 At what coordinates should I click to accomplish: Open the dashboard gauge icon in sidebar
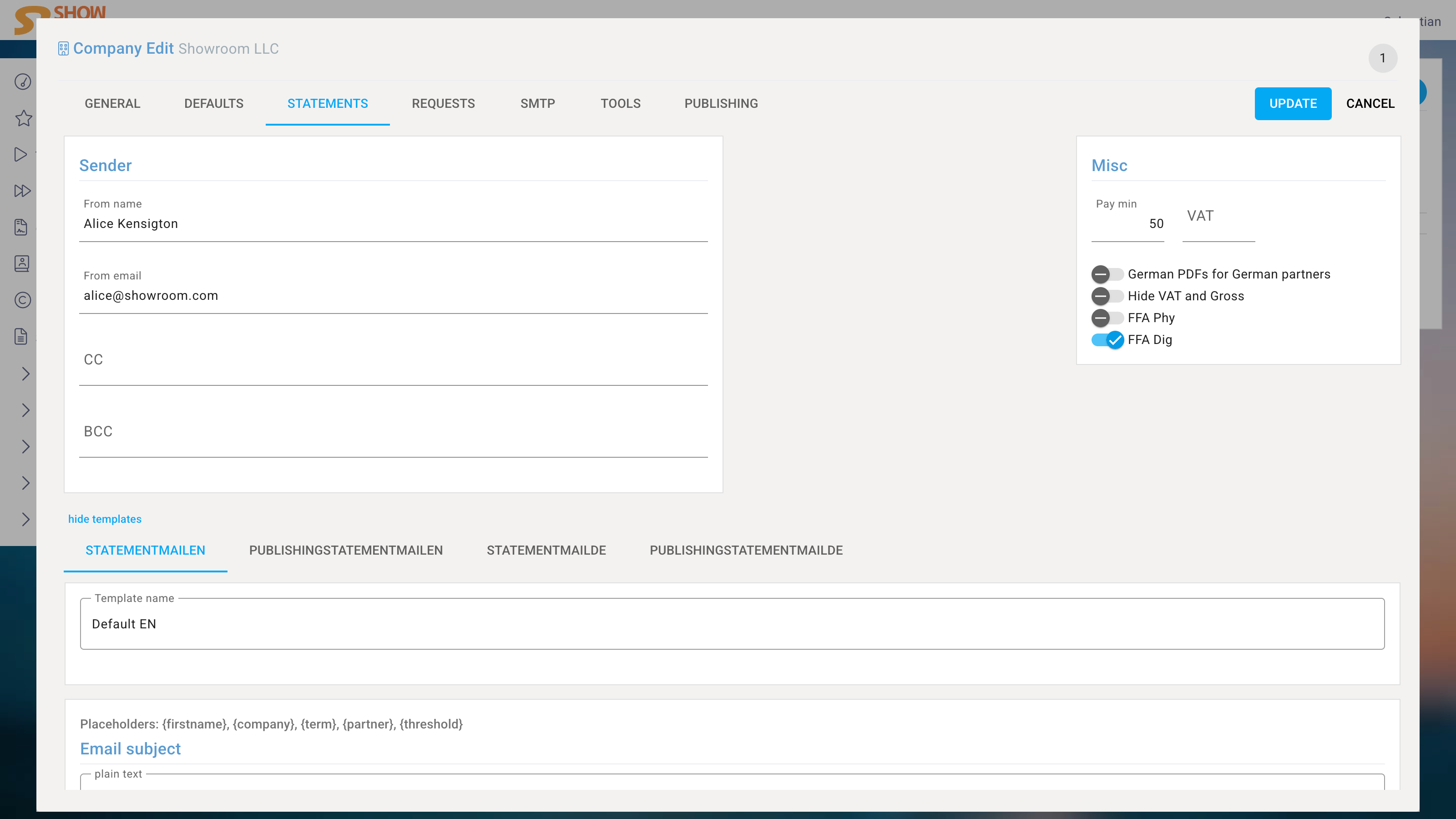click(23, 82)
